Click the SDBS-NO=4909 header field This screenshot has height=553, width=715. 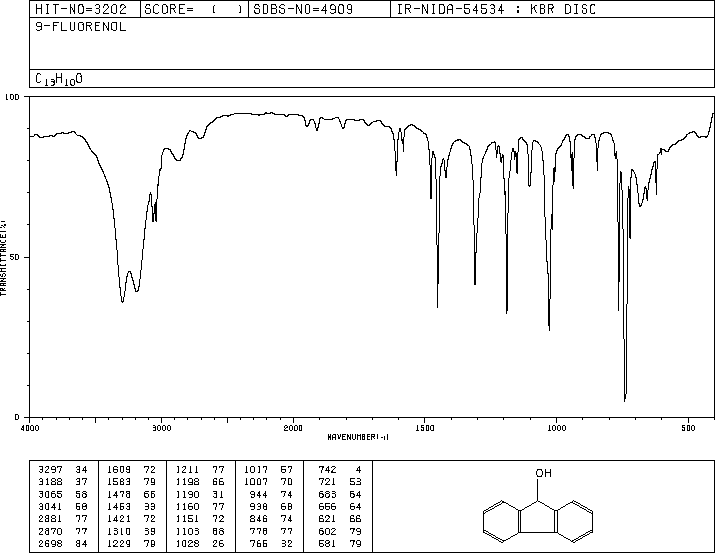click(319, 9)
